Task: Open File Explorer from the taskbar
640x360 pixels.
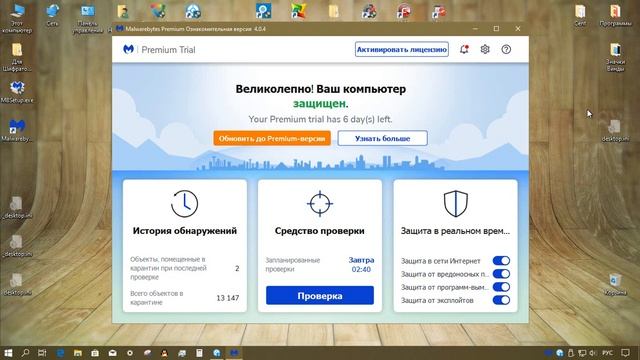Action: coord(78,353)
